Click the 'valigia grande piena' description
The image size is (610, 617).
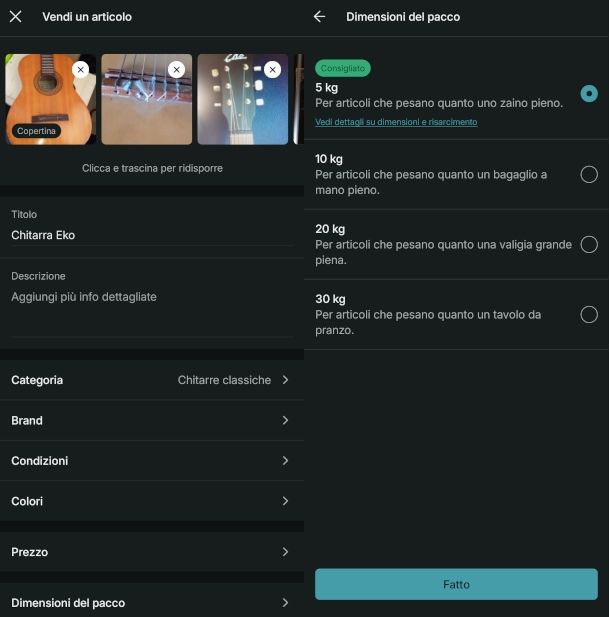pyautogui.click(x=443, y=252)
